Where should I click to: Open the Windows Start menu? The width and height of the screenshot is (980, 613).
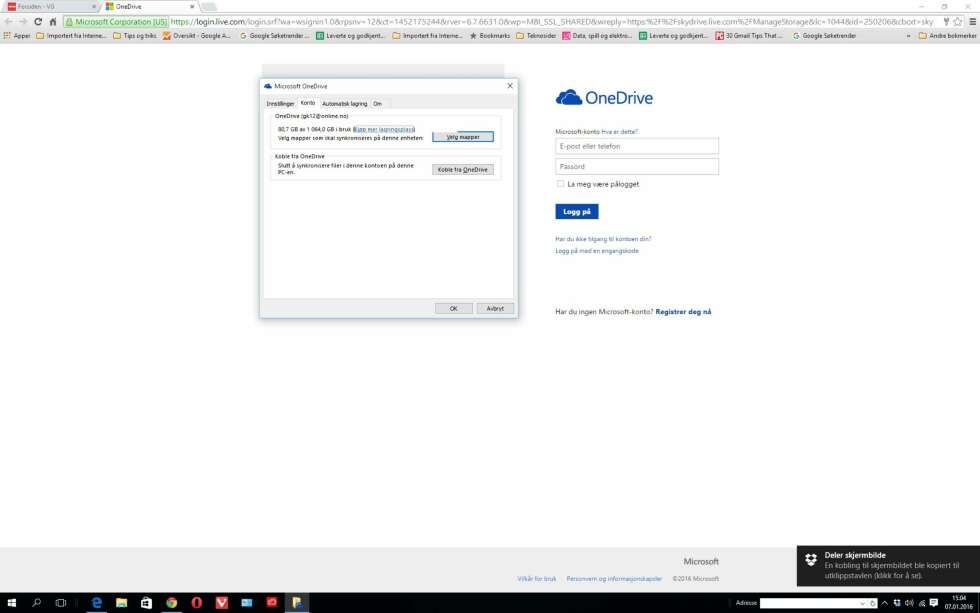(11, 602)
